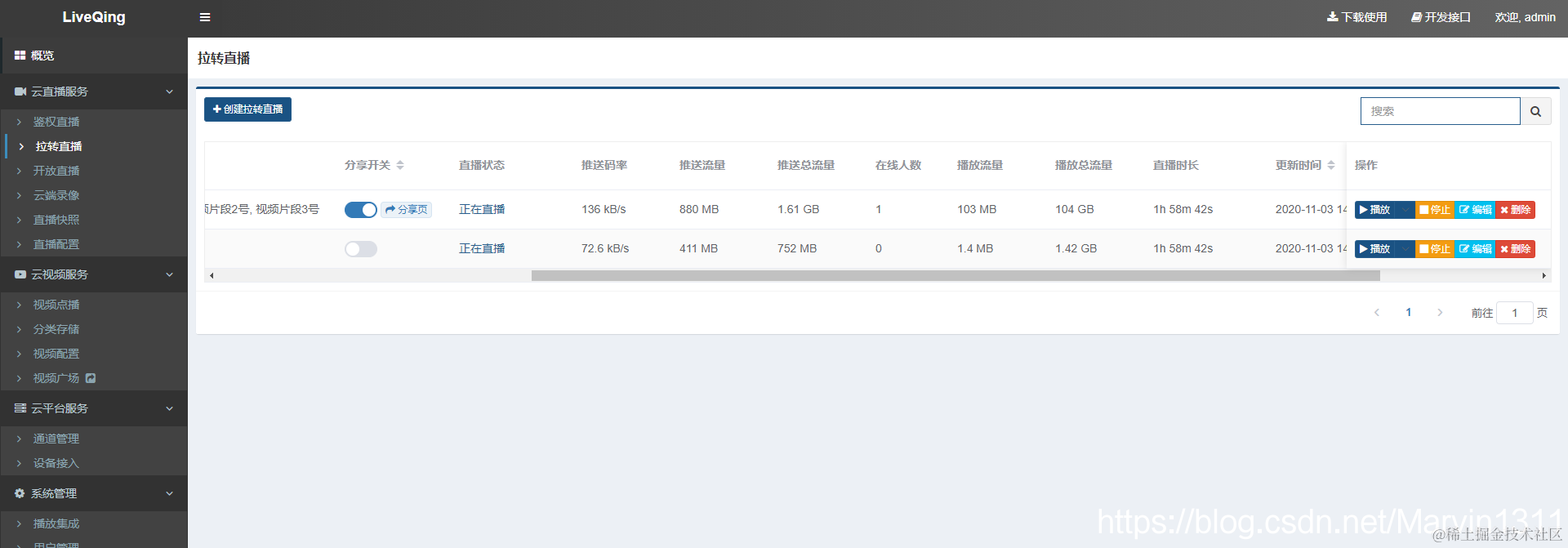Go to next page arrow
Viewport: 1568px width, 548px height.
1440,313
